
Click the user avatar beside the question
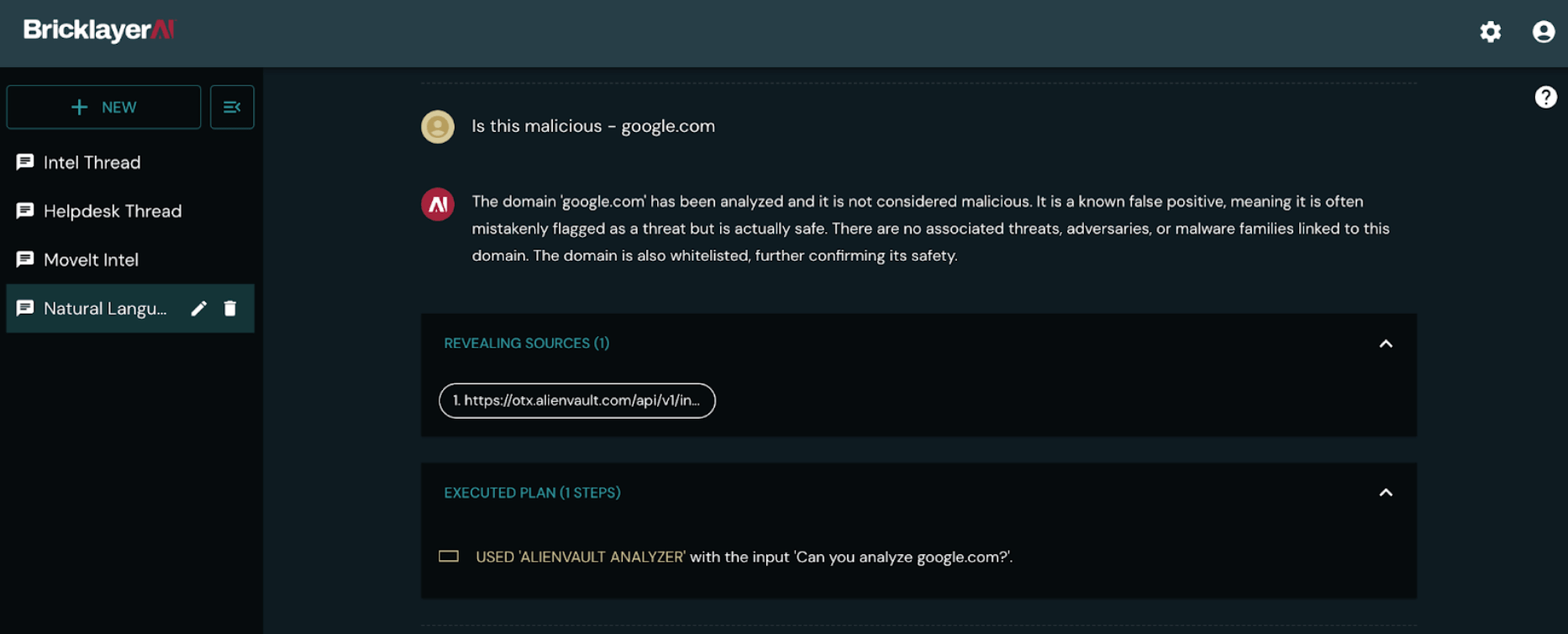point(438,127)
